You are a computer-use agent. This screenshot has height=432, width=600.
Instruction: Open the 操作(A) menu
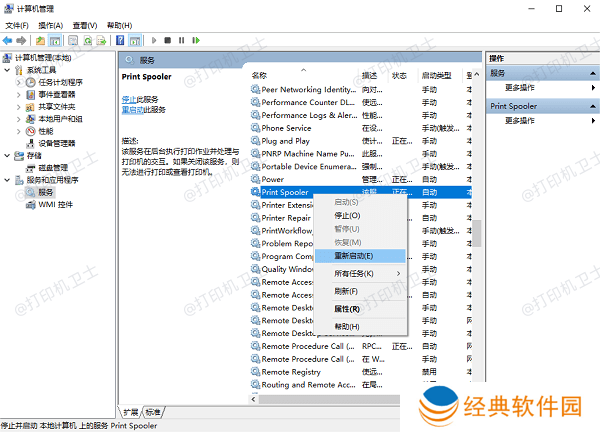pos(50,24)
